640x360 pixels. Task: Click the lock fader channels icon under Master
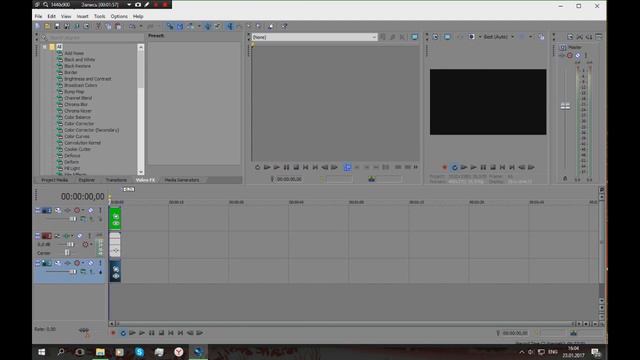coord(565,178)
